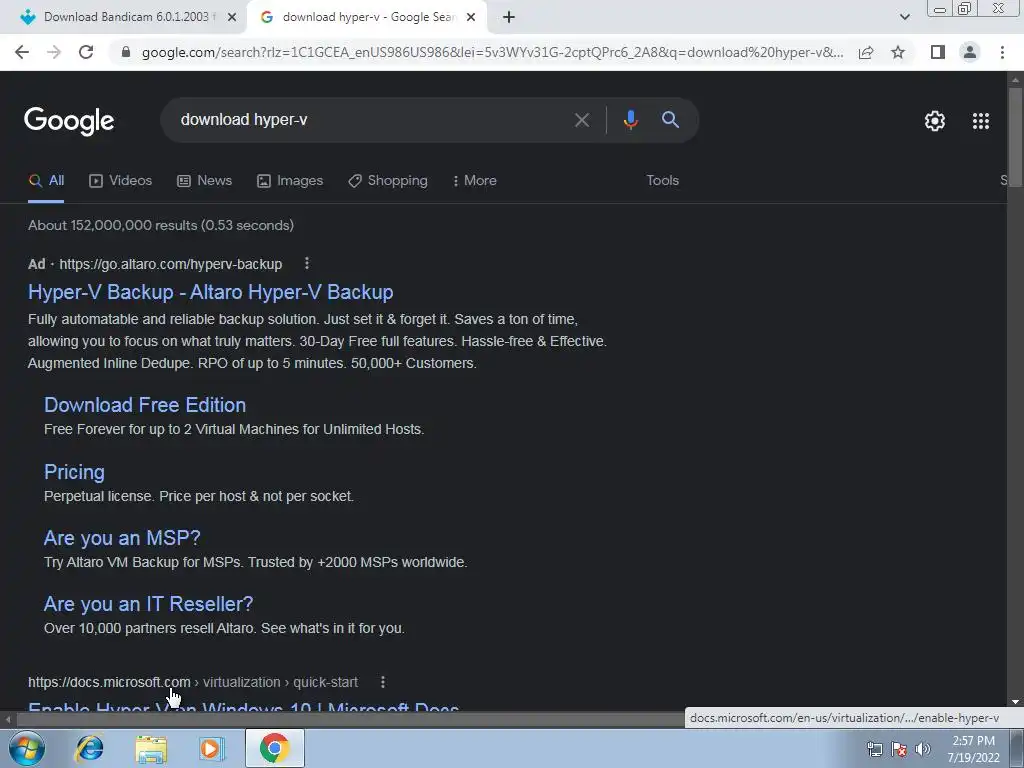Click the vertical scrollbar thumb

click(1015, 138)
